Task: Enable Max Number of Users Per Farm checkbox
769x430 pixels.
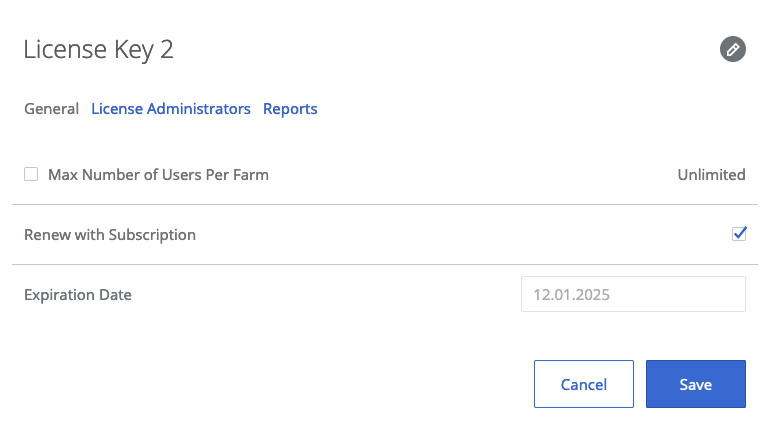Action: tap(31, 174)
